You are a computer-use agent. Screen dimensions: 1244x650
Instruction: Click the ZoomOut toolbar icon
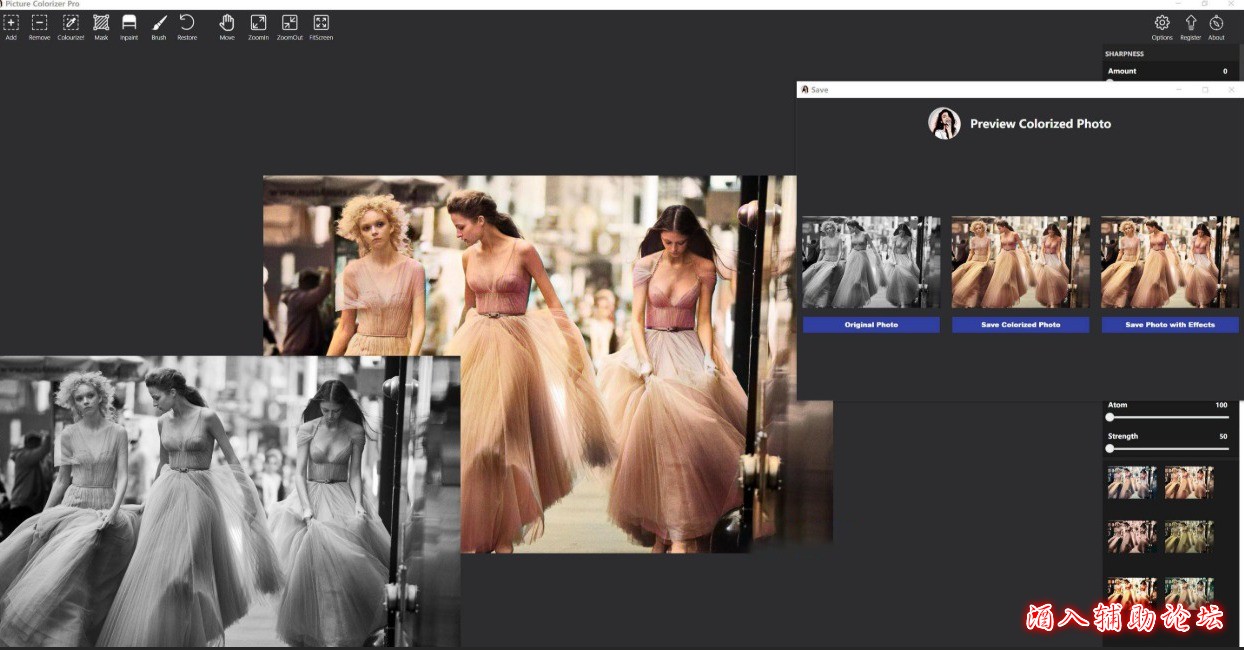point(290,23)
